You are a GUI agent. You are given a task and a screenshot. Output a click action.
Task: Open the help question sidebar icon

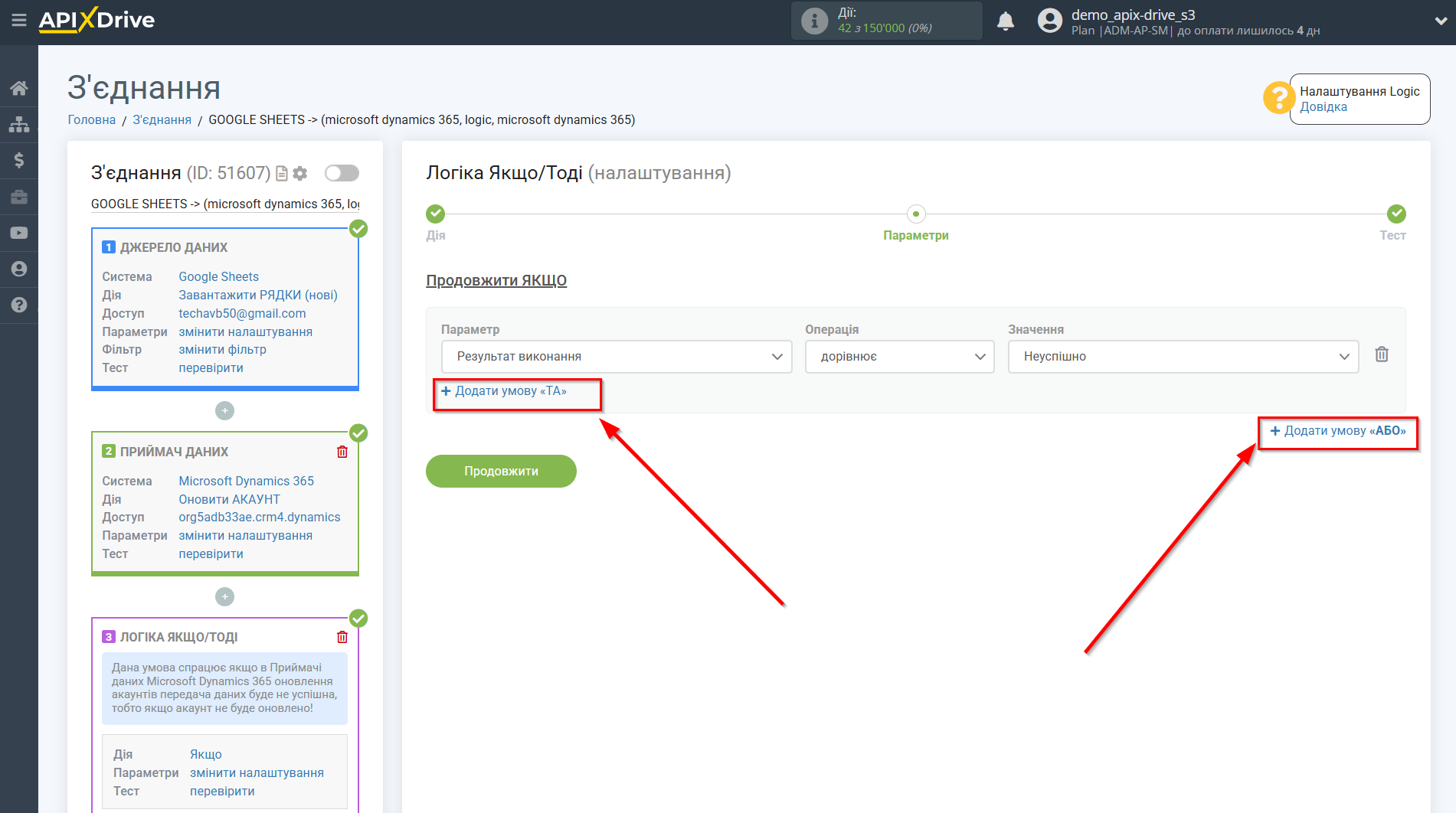pos(19,305)
